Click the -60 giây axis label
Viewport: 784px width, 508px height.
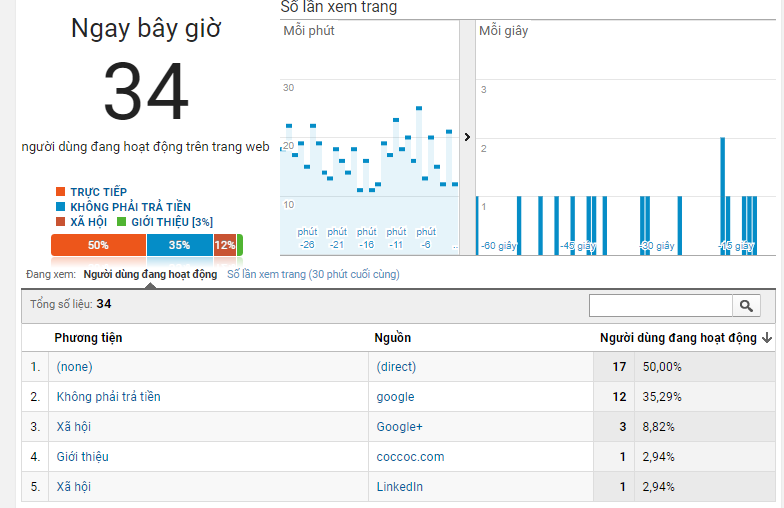(498, 246)
